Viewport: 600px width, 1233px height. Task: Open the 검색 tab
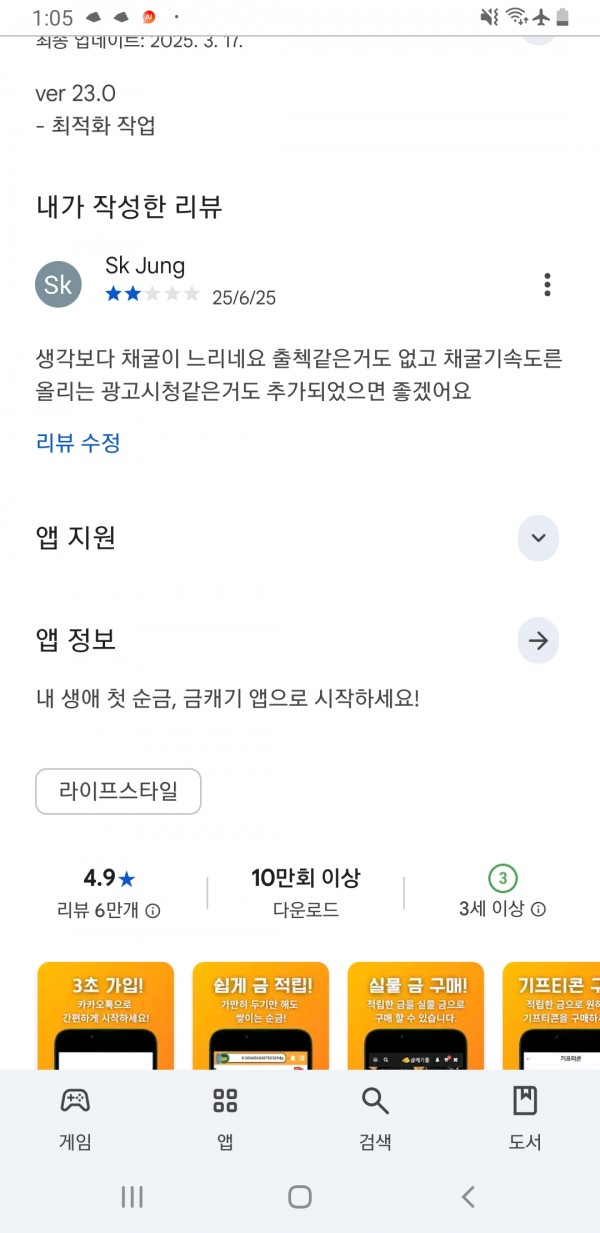pos(375,1119)
